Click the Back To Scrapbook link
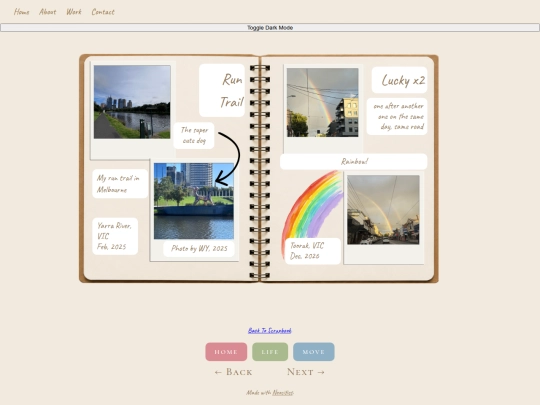The width and height of the screenshot is (540, 405). click(x=270, y=331)
